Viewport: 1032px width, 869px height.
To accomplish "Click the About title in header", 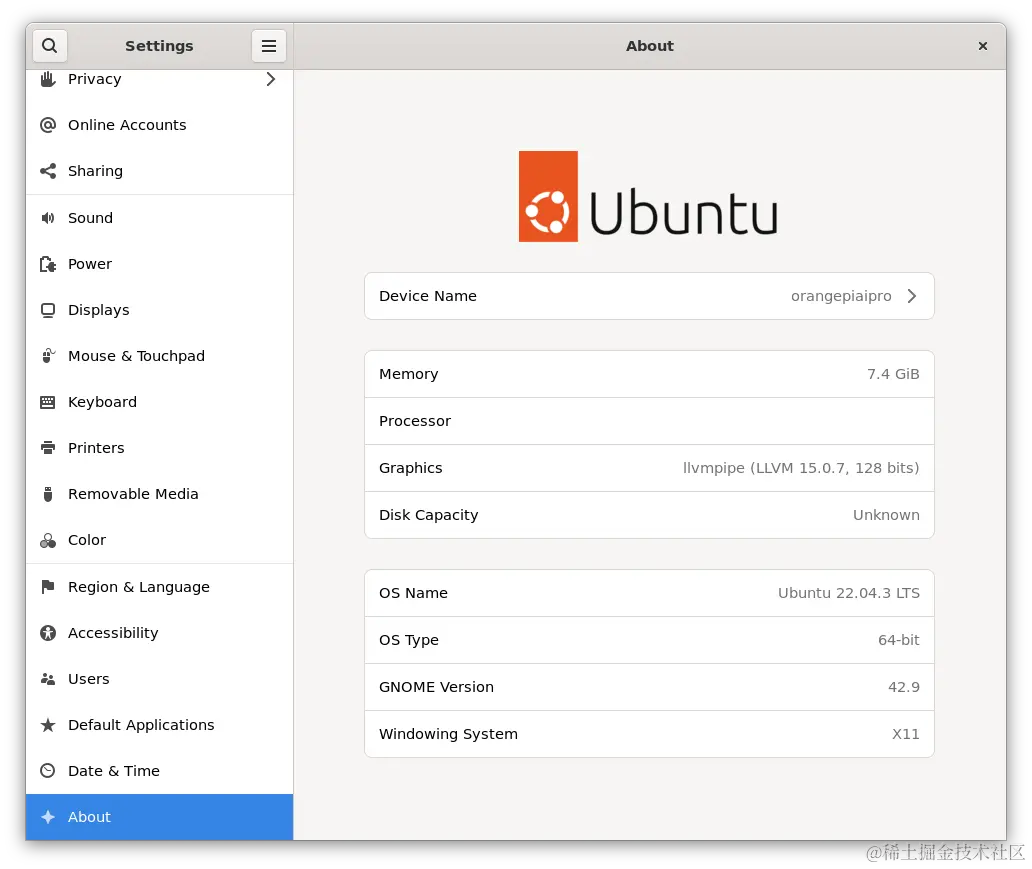I will [x=650, y=46].
